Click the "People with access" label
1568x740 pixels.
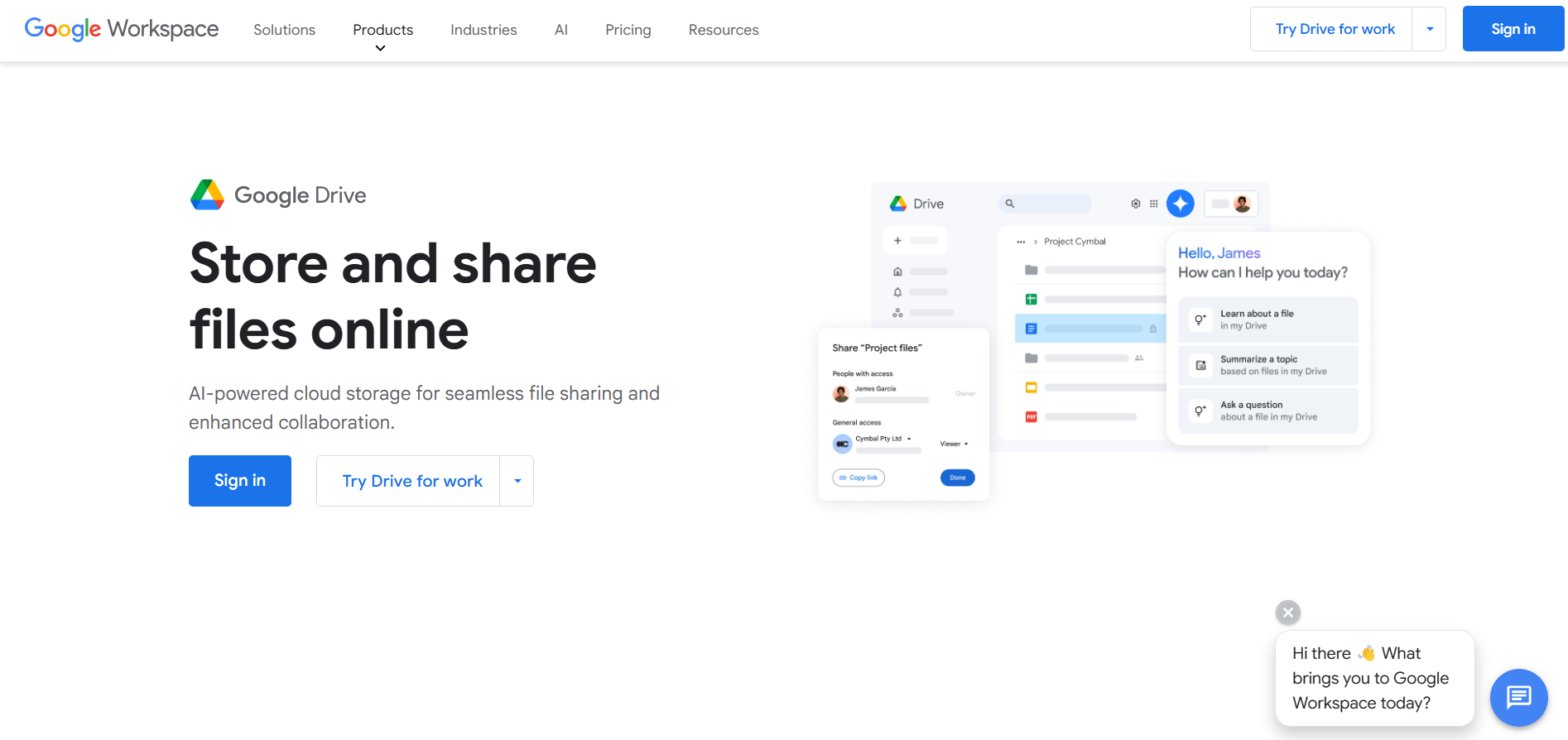click(x=863, y=374)
